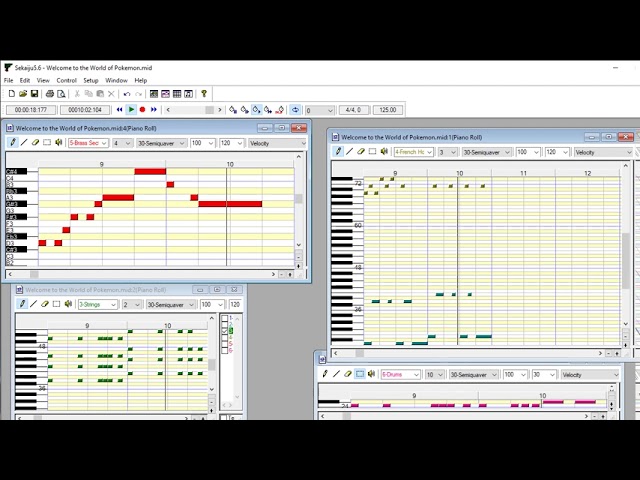Check track 6 checkbox in Strings window list
Image resolution: width=640 pixels, height=480 pixels.
click(224, 351)
